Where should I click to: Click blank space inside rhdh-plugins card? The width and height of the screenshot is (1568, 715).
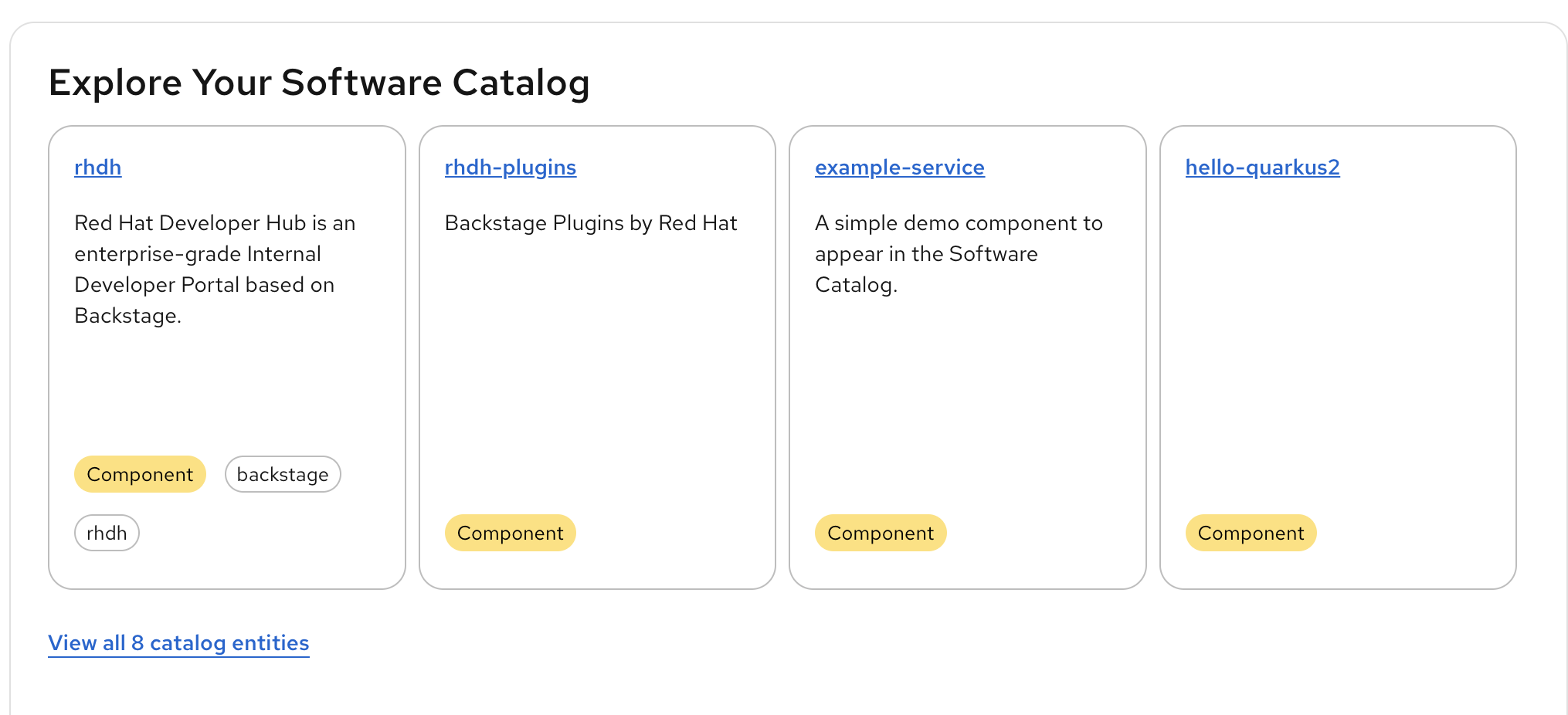point(597,371)
